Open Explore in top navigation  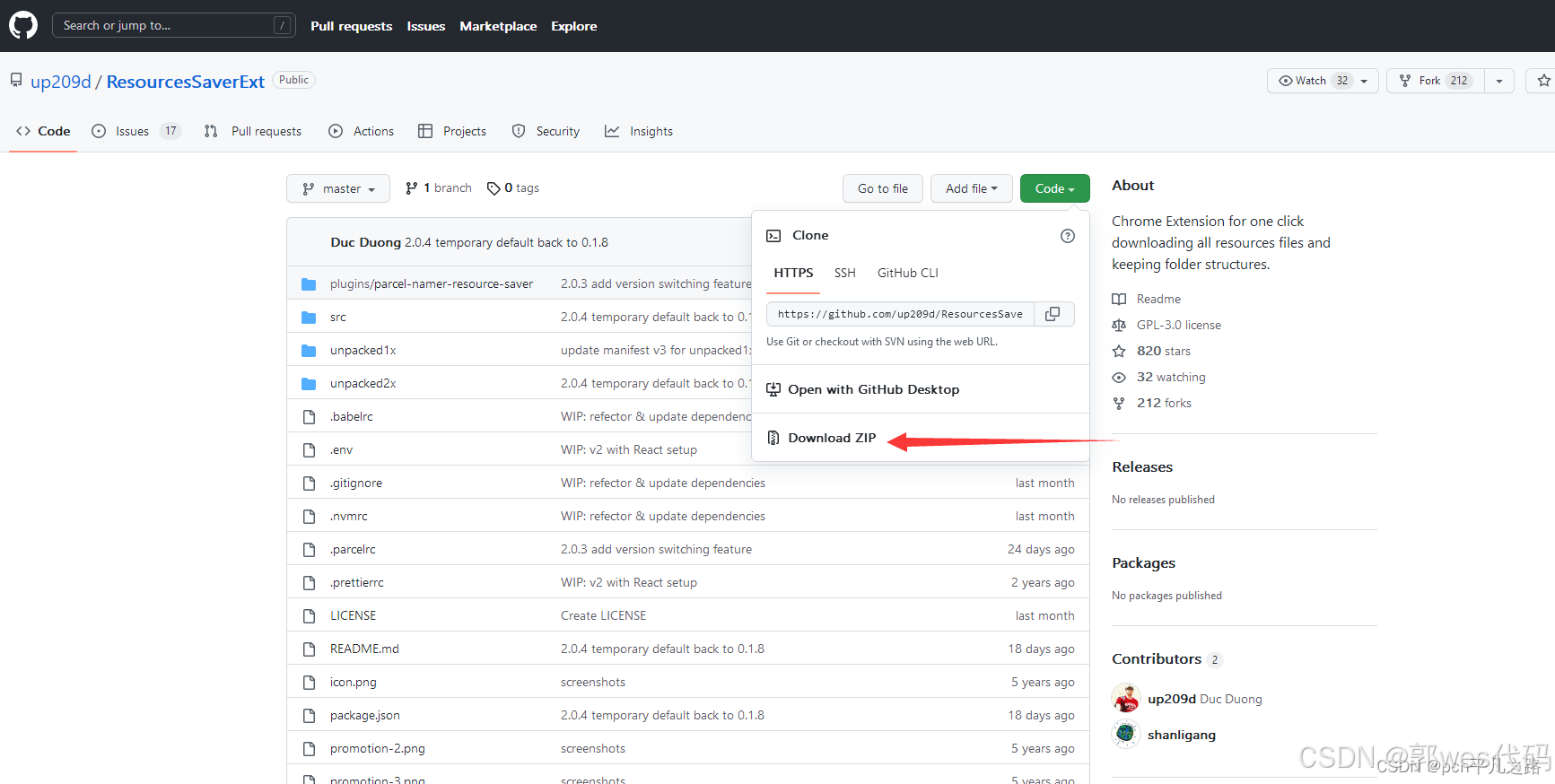(x=574, y=26)
